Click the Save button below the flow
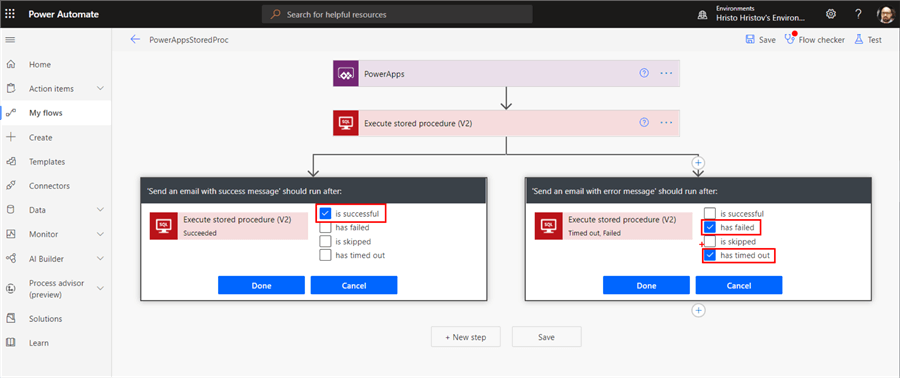This screenshot has height=378, width=900. (546, 337)
